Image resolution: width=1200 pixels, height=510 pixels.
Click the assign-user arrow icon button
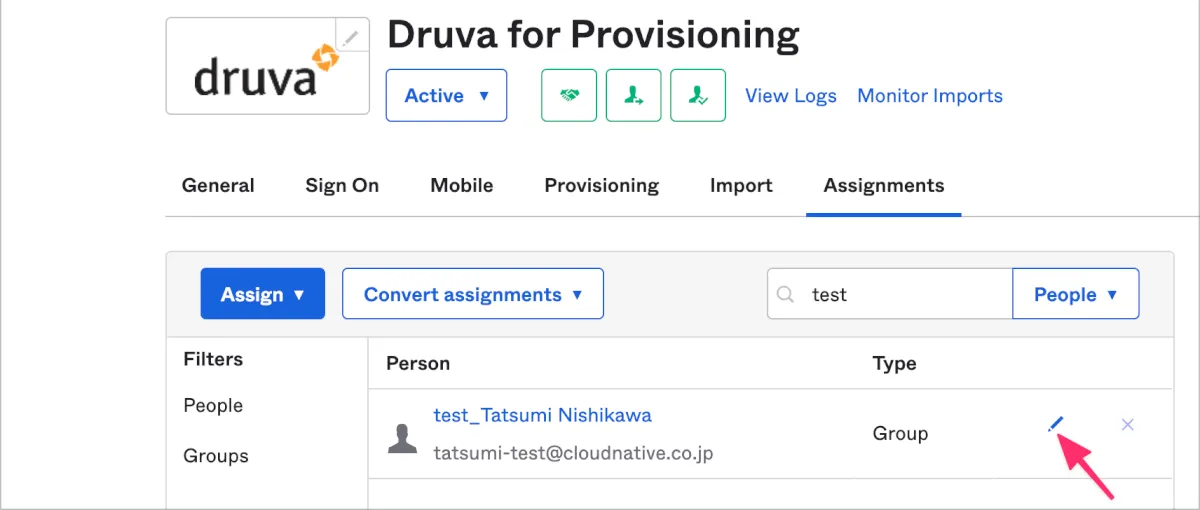click(x=633, y=96)
